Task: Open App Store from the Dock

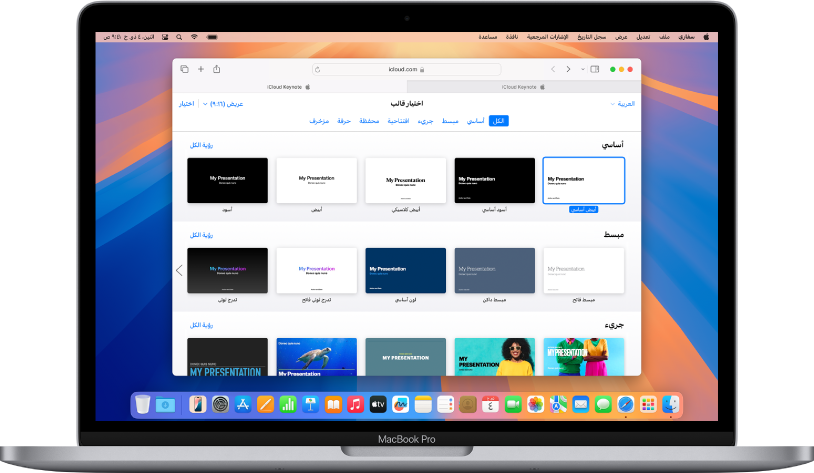Action: pyautogui.click(x=242, y=404)
